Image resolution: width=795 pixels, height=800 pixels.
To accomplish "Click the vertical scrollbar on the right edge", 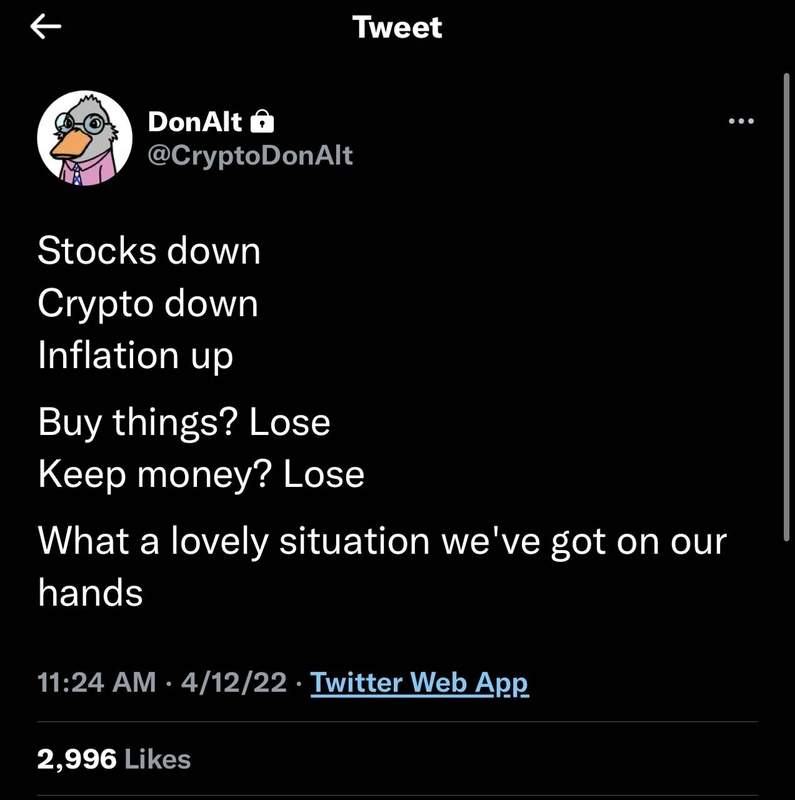I will pyautogui.click(x=787, y=300).
